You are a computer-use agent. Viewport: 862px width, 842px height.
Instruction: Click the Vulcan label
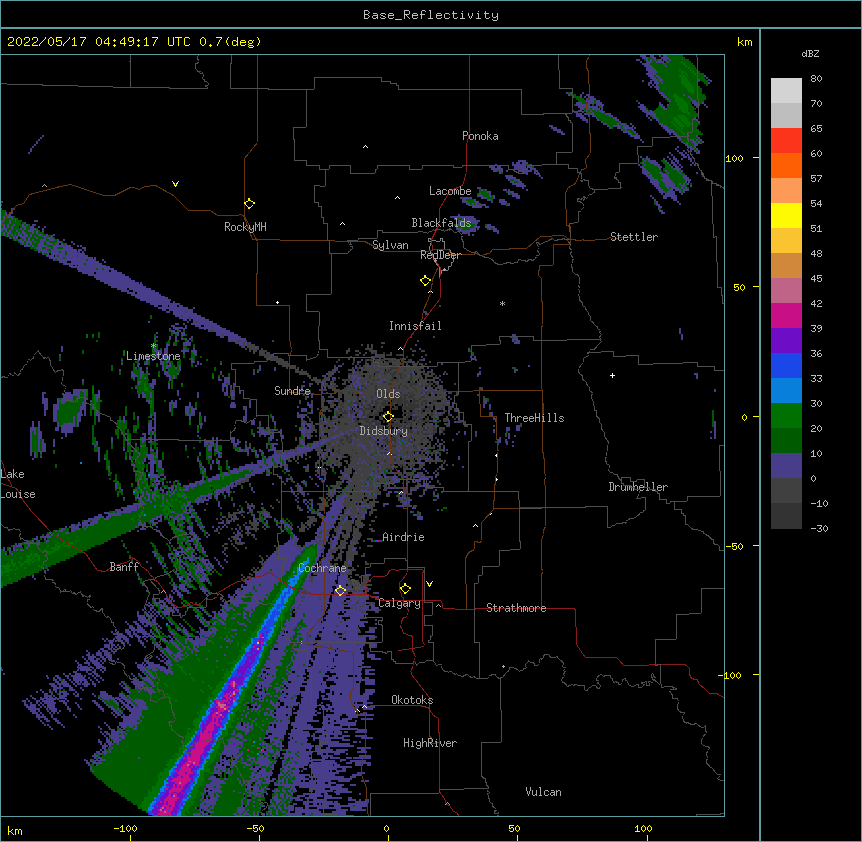point(543,792)
